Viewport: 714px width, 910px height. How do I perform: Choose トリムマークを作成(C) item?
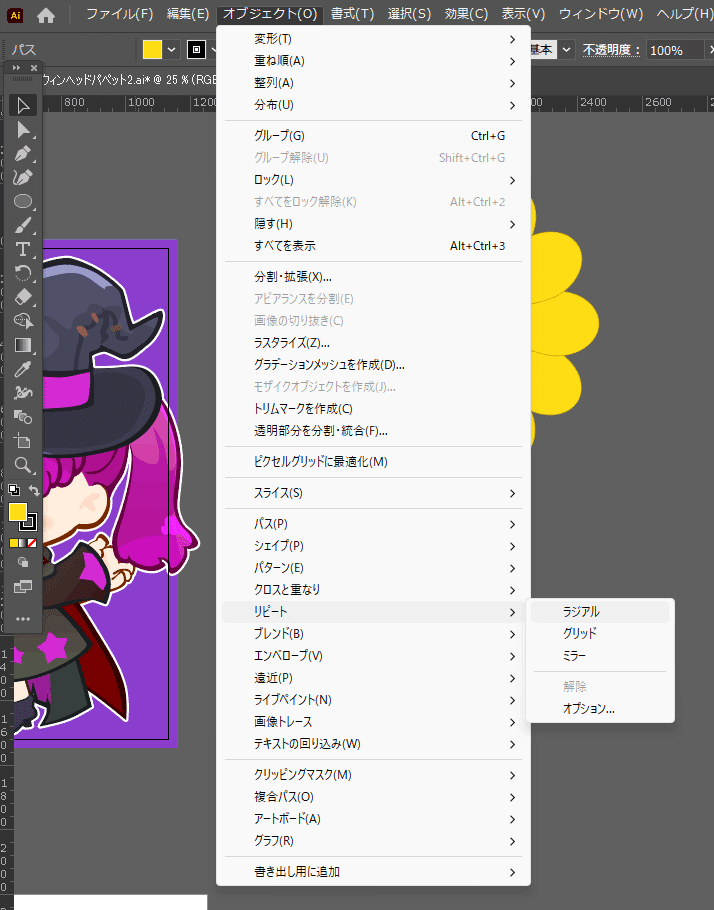(373, 409)
